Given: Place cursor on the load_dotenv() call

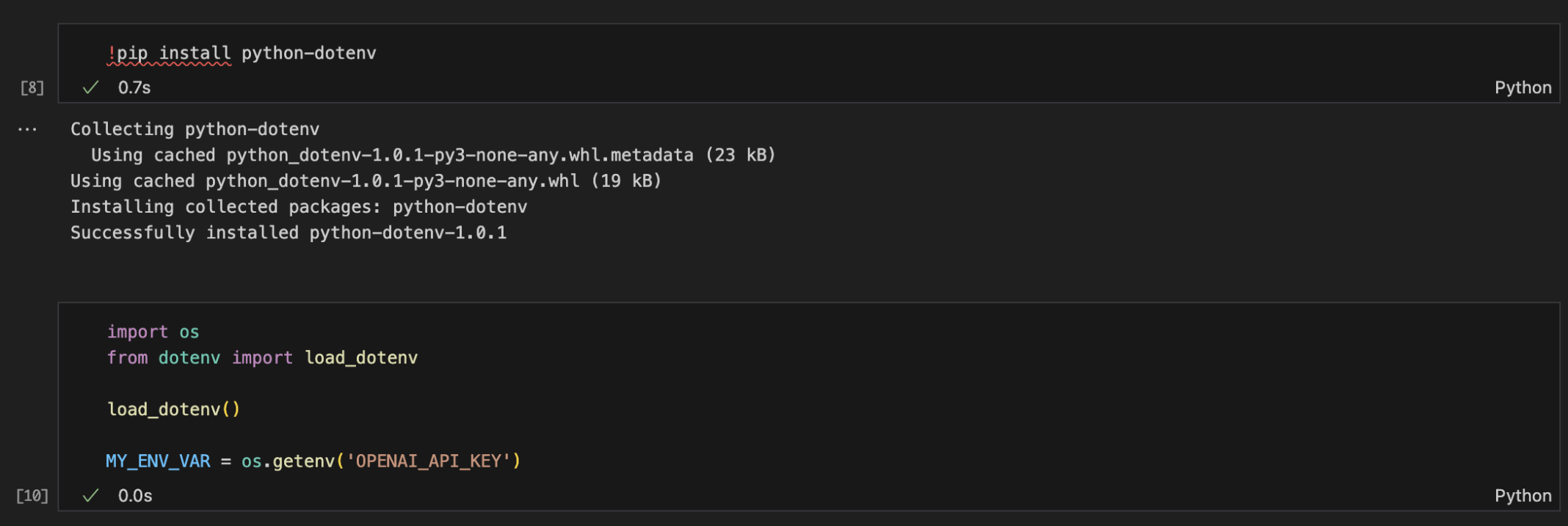Looking at the screenshot, I should [173, 409].
